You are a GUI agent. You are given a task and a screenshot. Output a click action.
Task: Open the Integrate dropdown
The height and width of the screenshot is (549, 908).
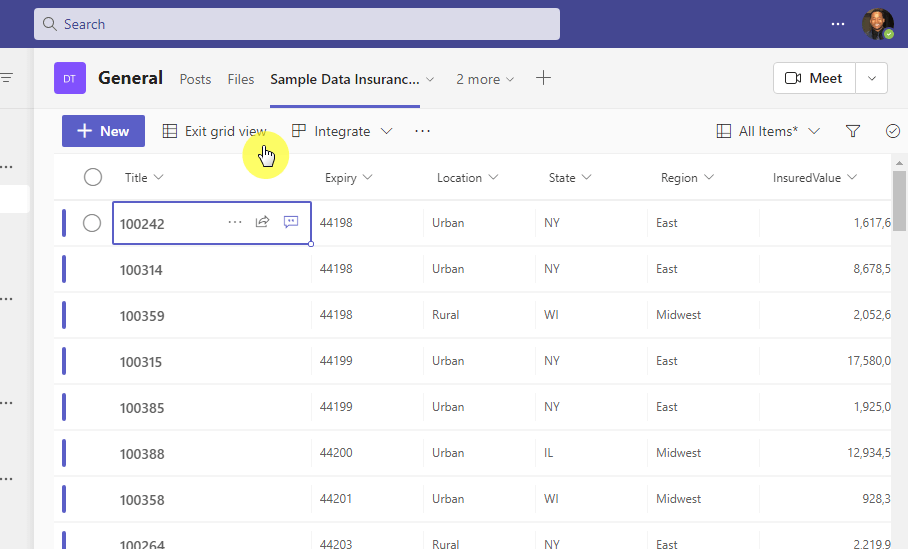tap(342, 131)
